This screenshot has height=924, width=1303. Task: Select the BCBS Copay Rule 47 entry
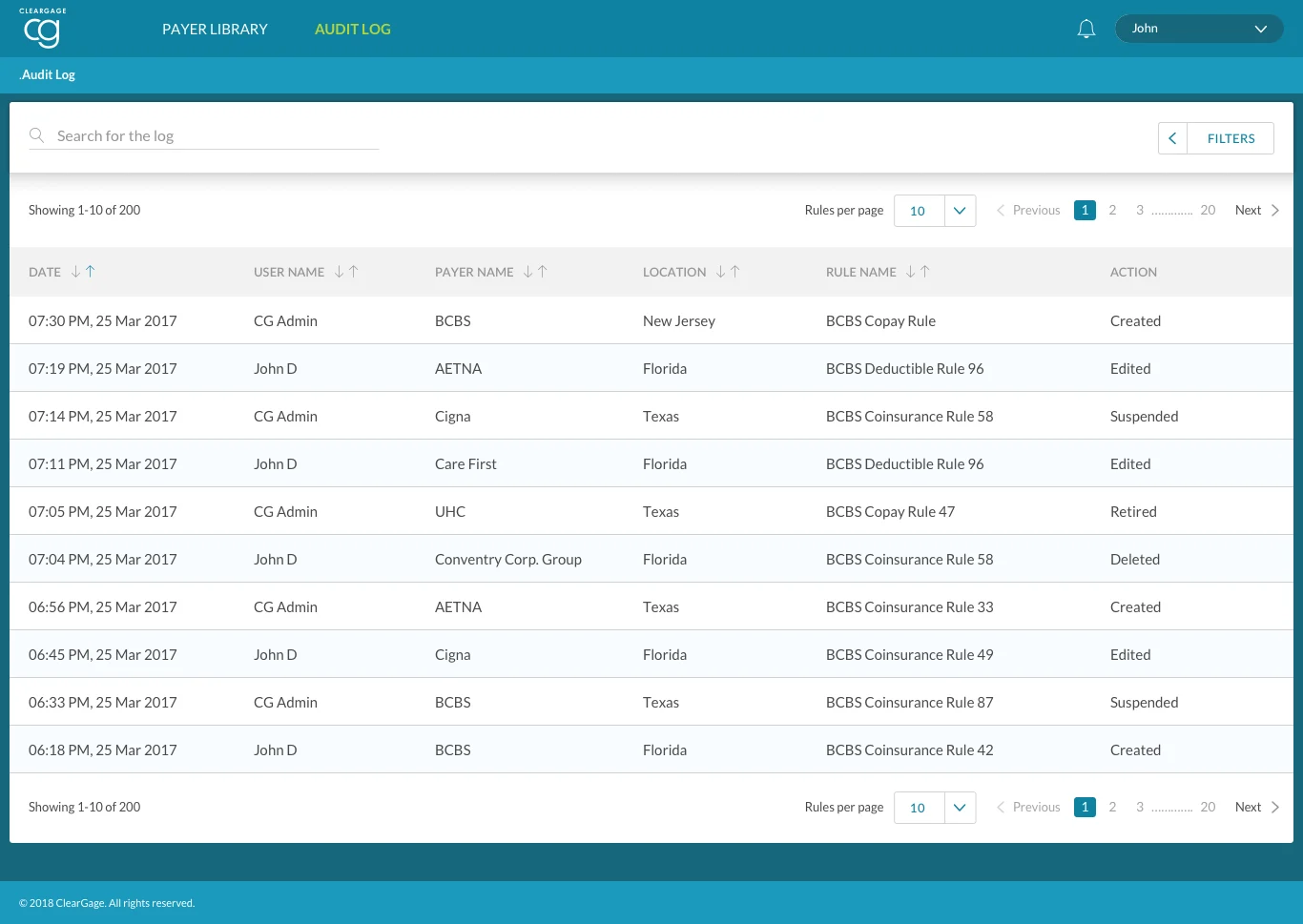[890, 511]
